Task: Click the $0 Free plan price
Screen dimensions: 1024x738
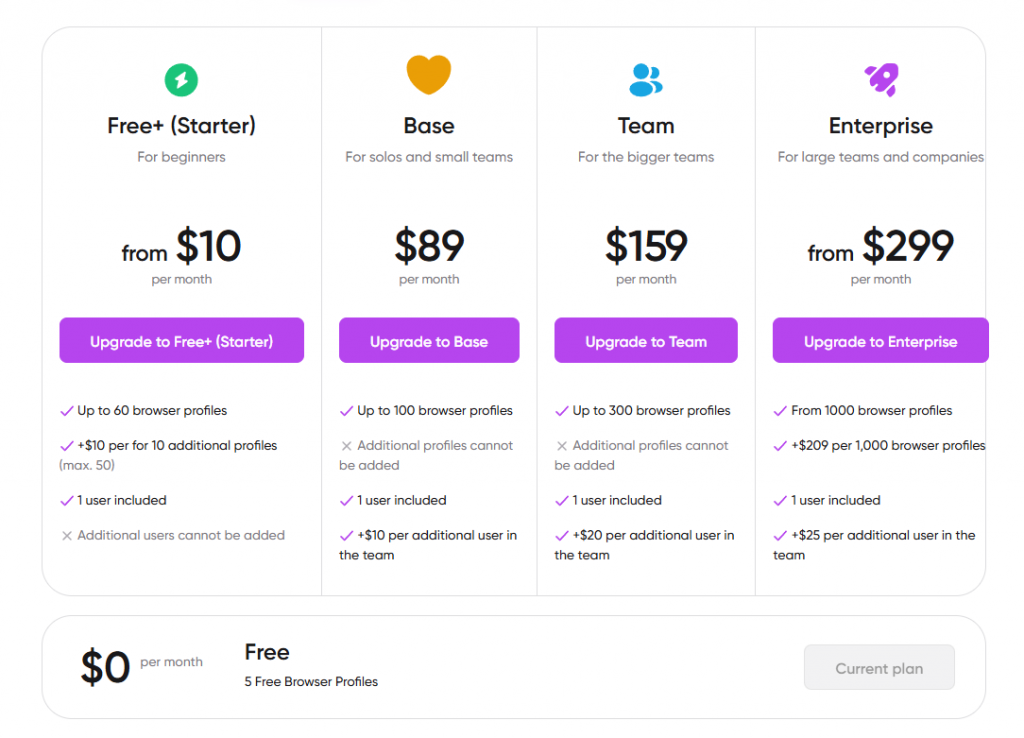Action: coord(105,667)
